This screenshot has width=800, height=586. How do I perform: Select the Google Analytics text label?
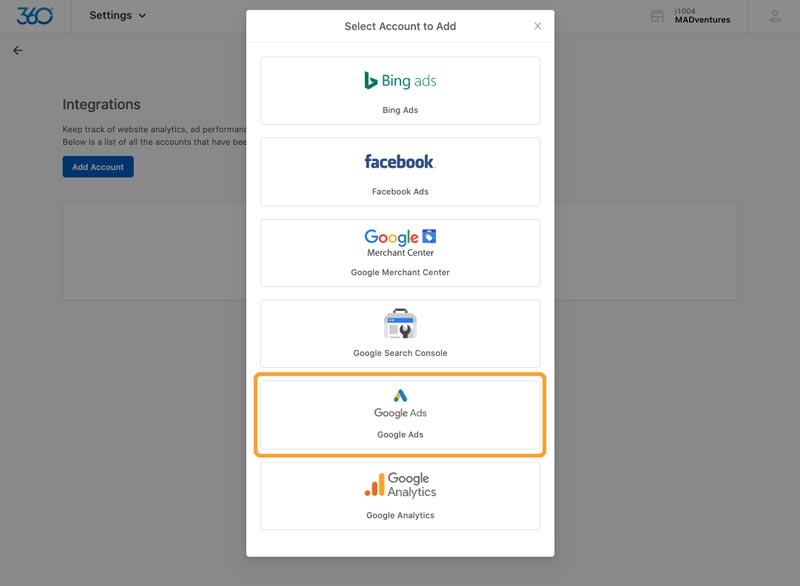point(400,515)
